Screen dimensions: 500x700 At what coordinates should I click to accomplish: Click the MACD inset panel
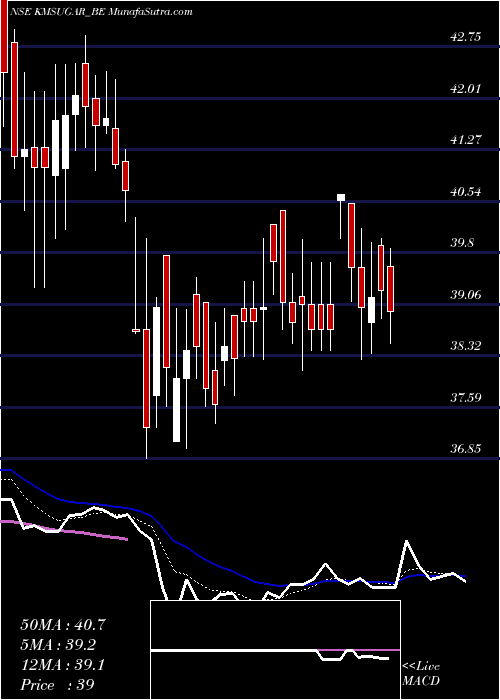click(275, 650)
